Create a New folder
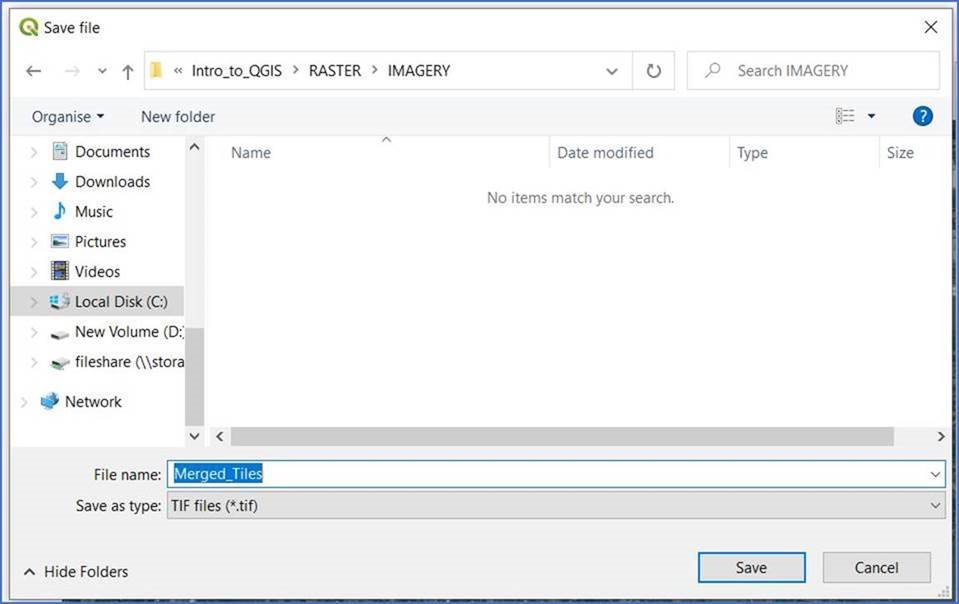This screenshot has height=604, width=959. click(x=178, y=116)
